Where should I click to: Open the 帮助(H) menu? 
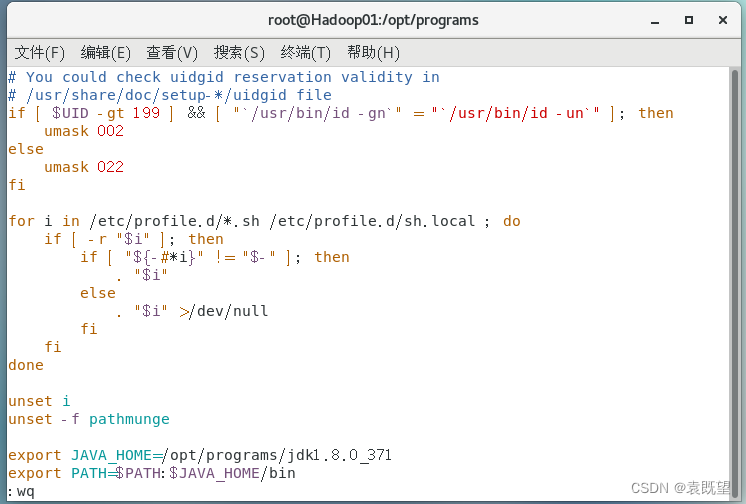(x=373, y=52)
